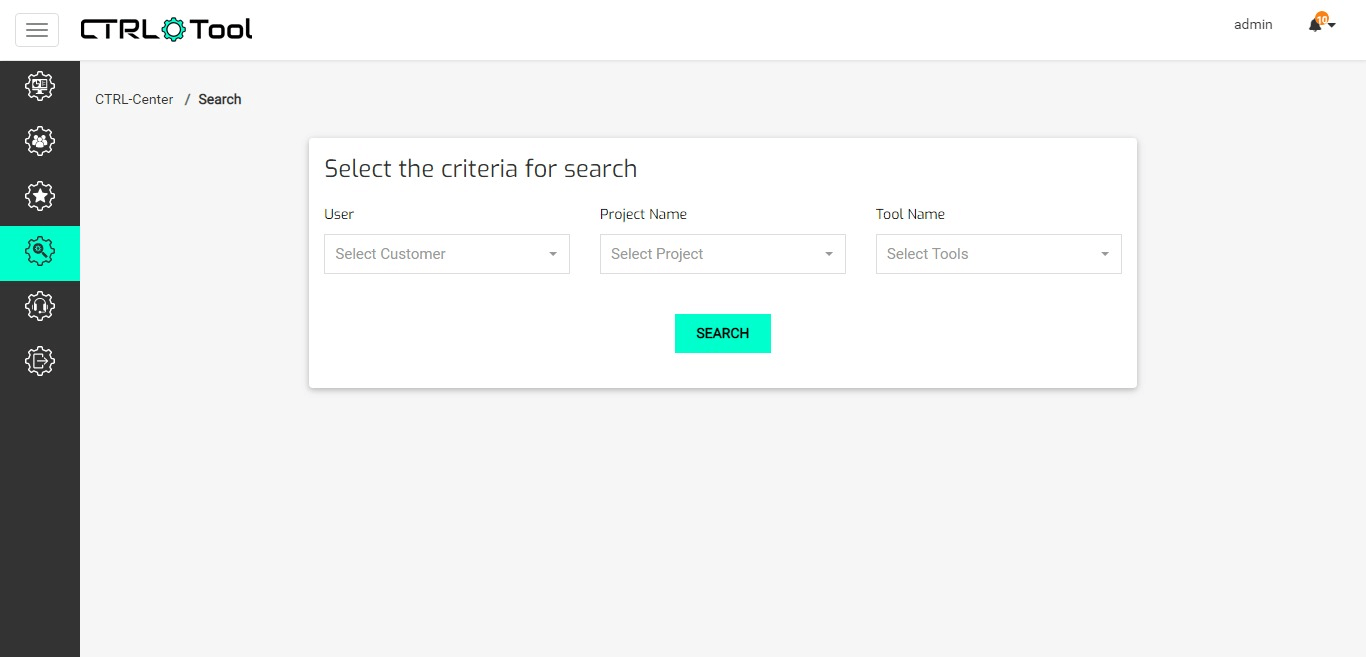This screenshot has width=1366, height=657.
Task: Open the users group gear icon in sidebar
Action: coord(39,141)
